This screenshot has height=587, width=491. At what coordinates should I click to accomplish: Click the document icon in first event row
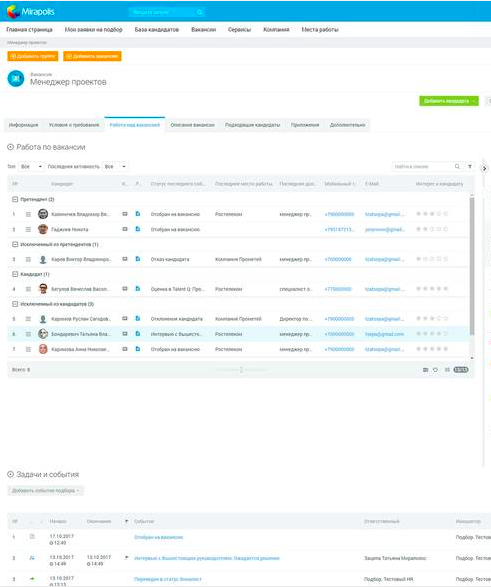(x=32, y=536)
